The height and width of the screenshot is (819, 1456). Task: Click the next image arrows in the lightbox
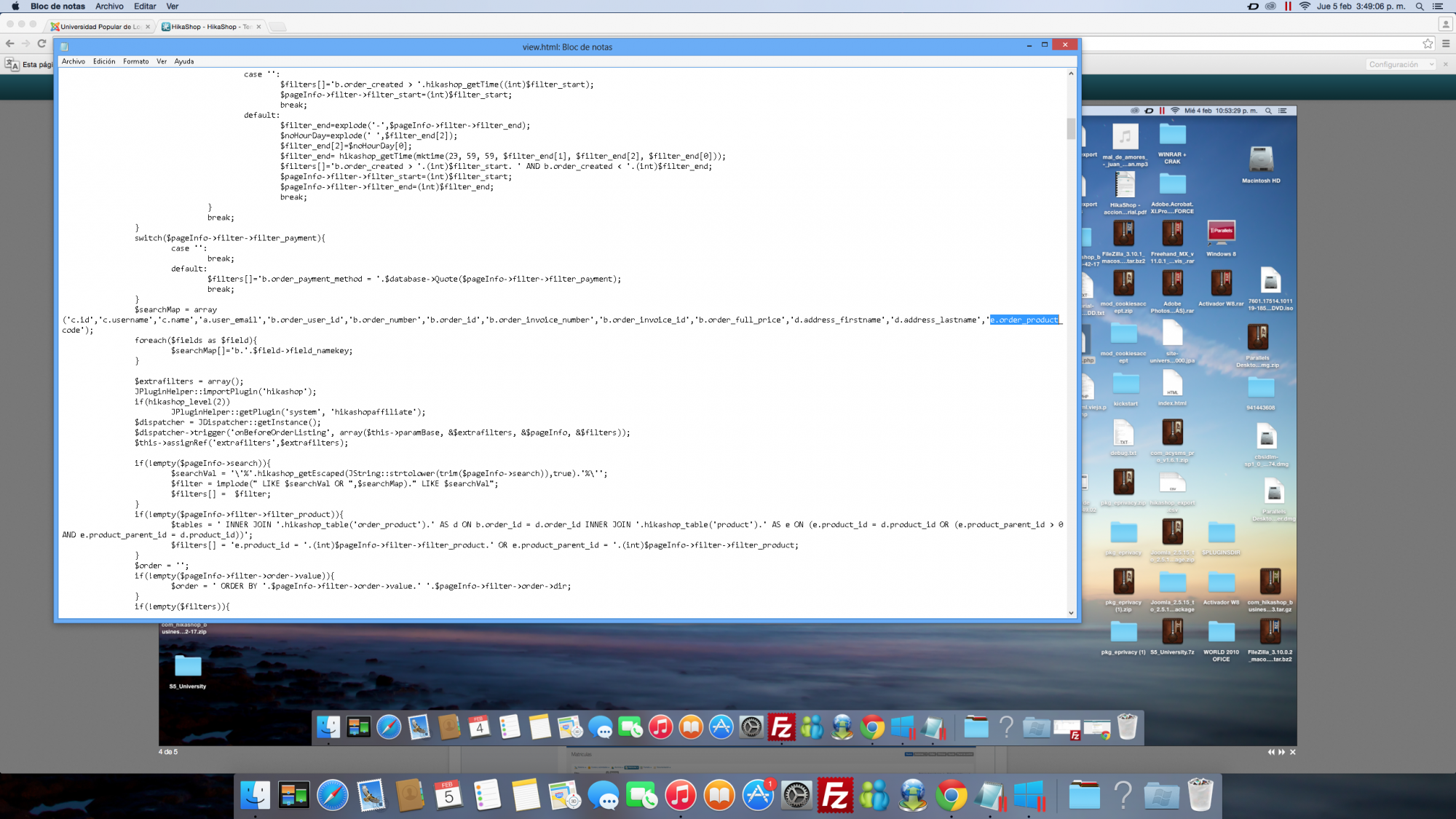coord(1281,752)
